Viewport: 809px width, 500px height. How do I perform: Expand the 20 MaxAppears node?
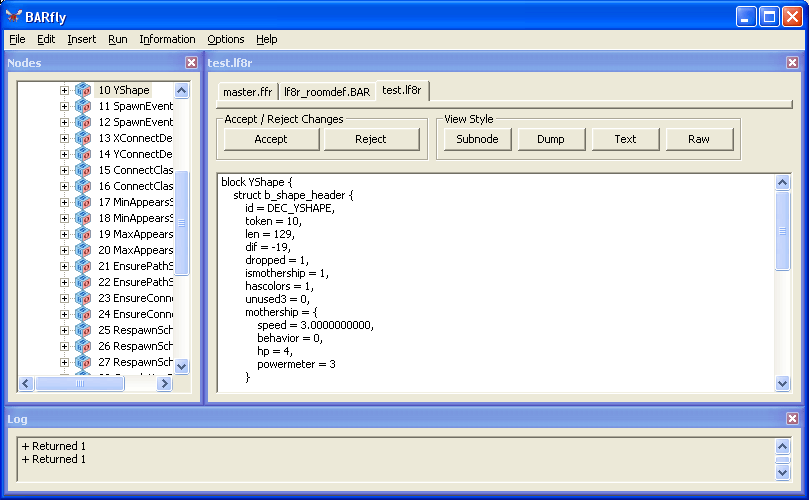(x=64, y=250)
